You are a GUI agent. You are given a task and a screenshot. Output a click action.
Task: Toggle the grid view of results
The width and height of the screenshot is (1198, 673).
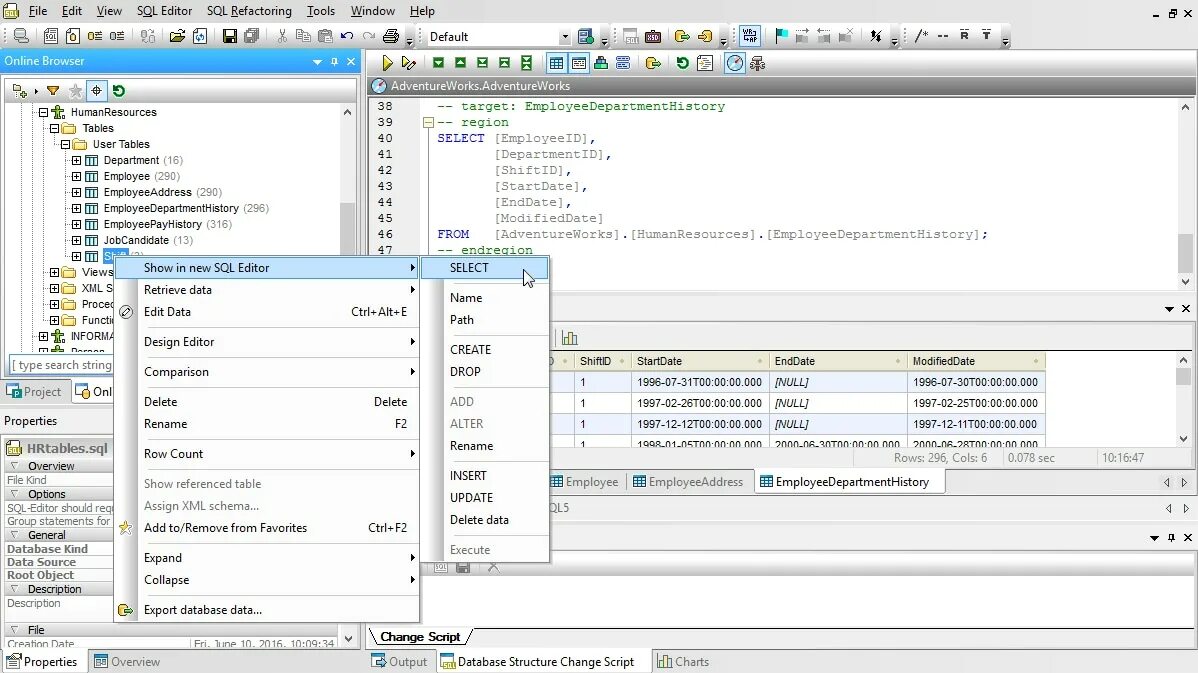pos(556,62)
